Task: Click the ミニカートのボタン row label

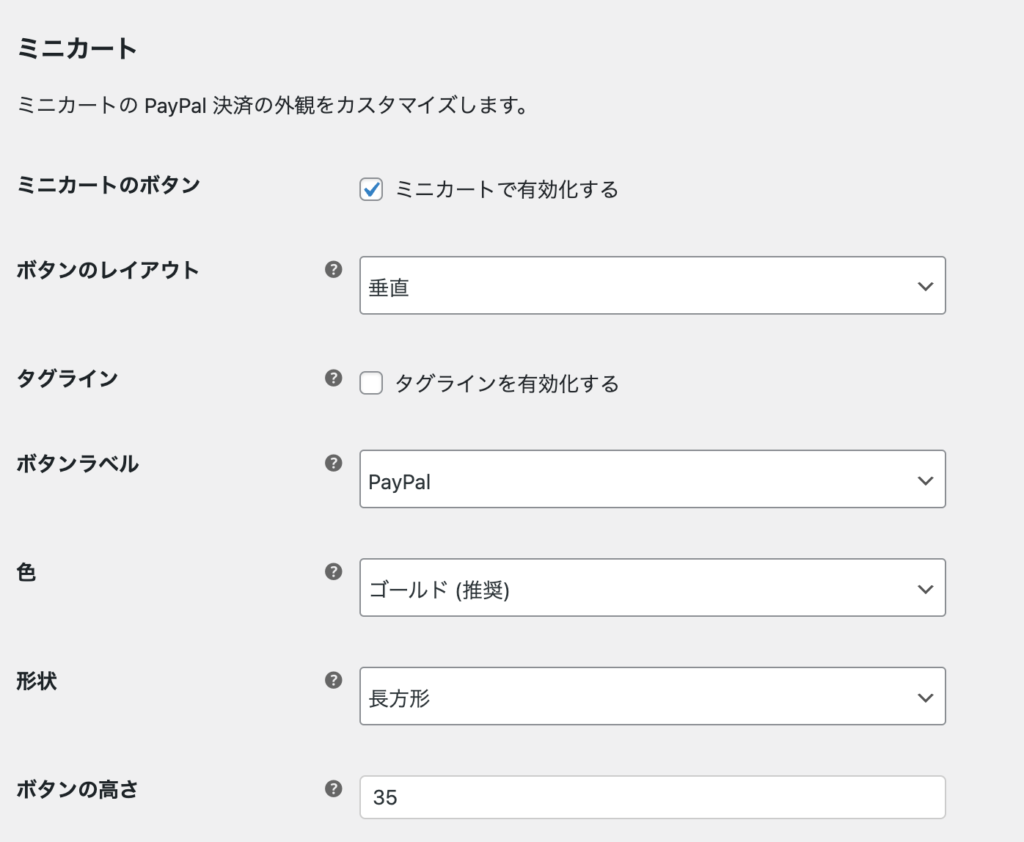Action: coord(108,185)
